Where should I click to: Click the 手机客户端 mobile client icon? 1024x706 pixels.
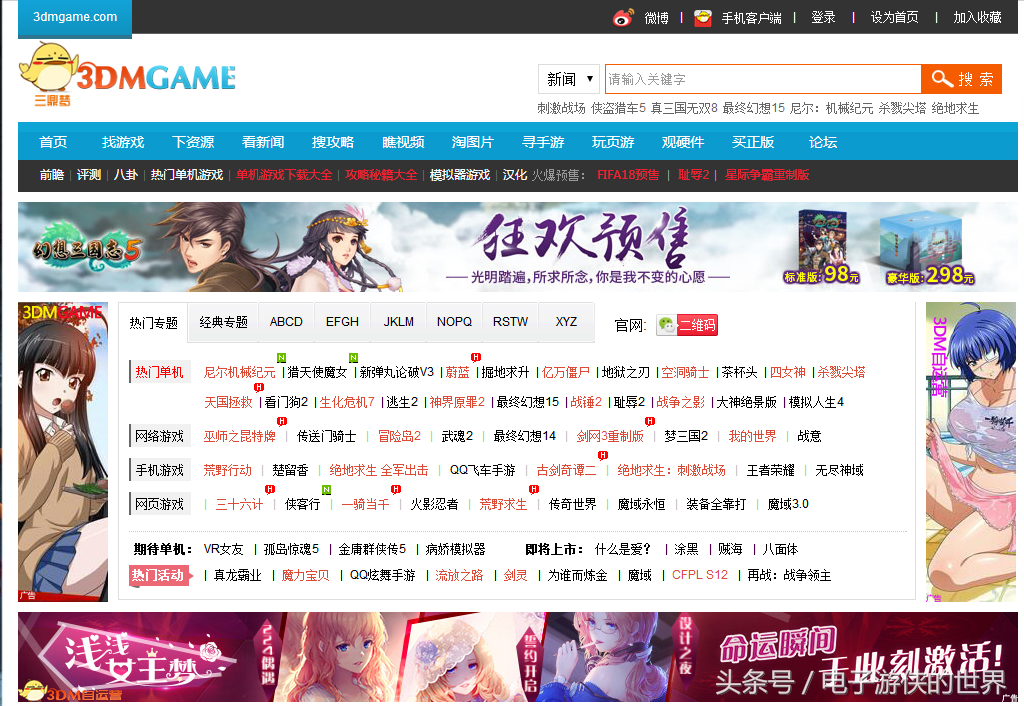click(x=702, y=17)
